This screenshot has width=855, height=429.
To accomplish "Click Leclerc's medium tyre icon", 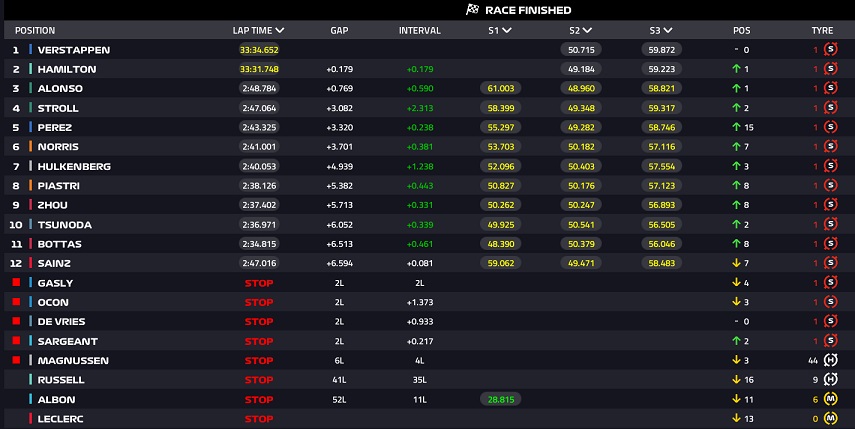I will pyautogui.click(x=830, y=418).
